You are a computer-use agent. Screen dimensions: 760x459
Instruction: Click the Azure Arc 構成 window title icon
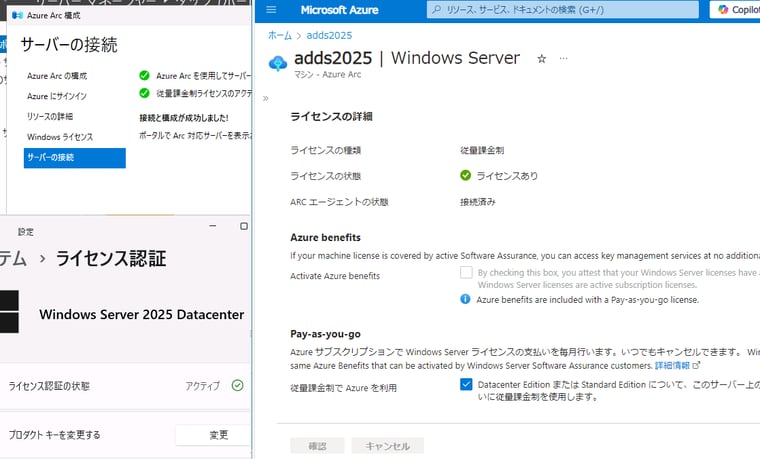[x=17, y=16]
